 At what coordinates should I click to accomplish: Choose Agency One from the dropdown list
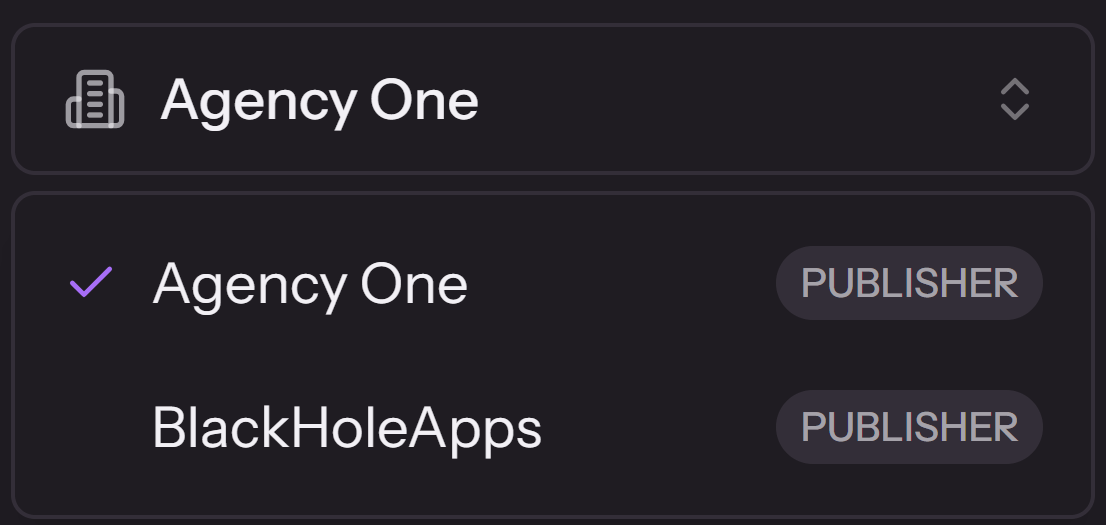pyautogui.click(x=310, y=284)
